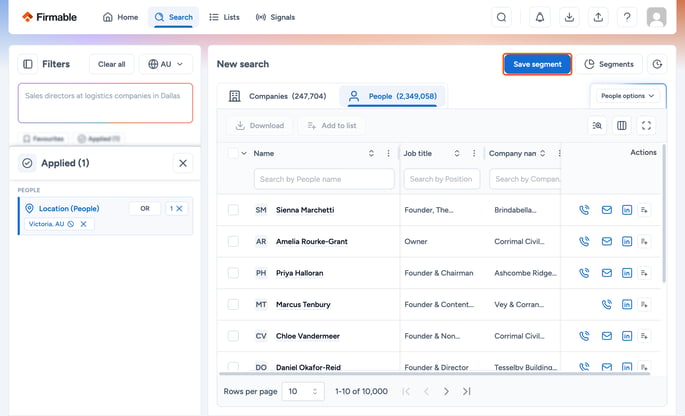
Task: Go to the Home nav item
Action: coord(121,17)
